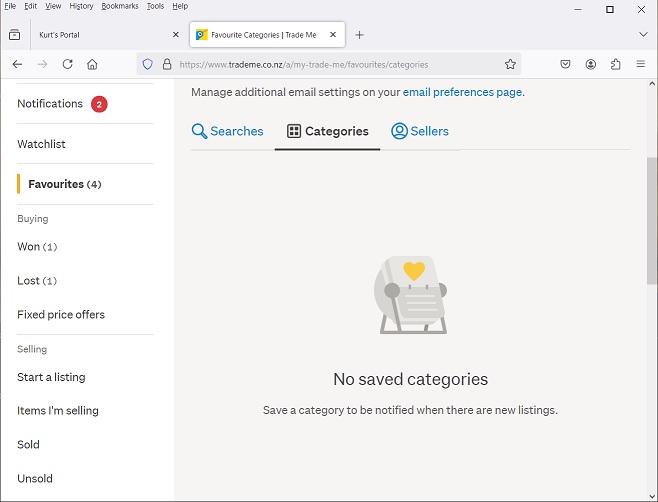Image resolution: width=658 pixels, height=502 pixels.
Task: Click the Firefox account profile icon
Action: point(591,64)
